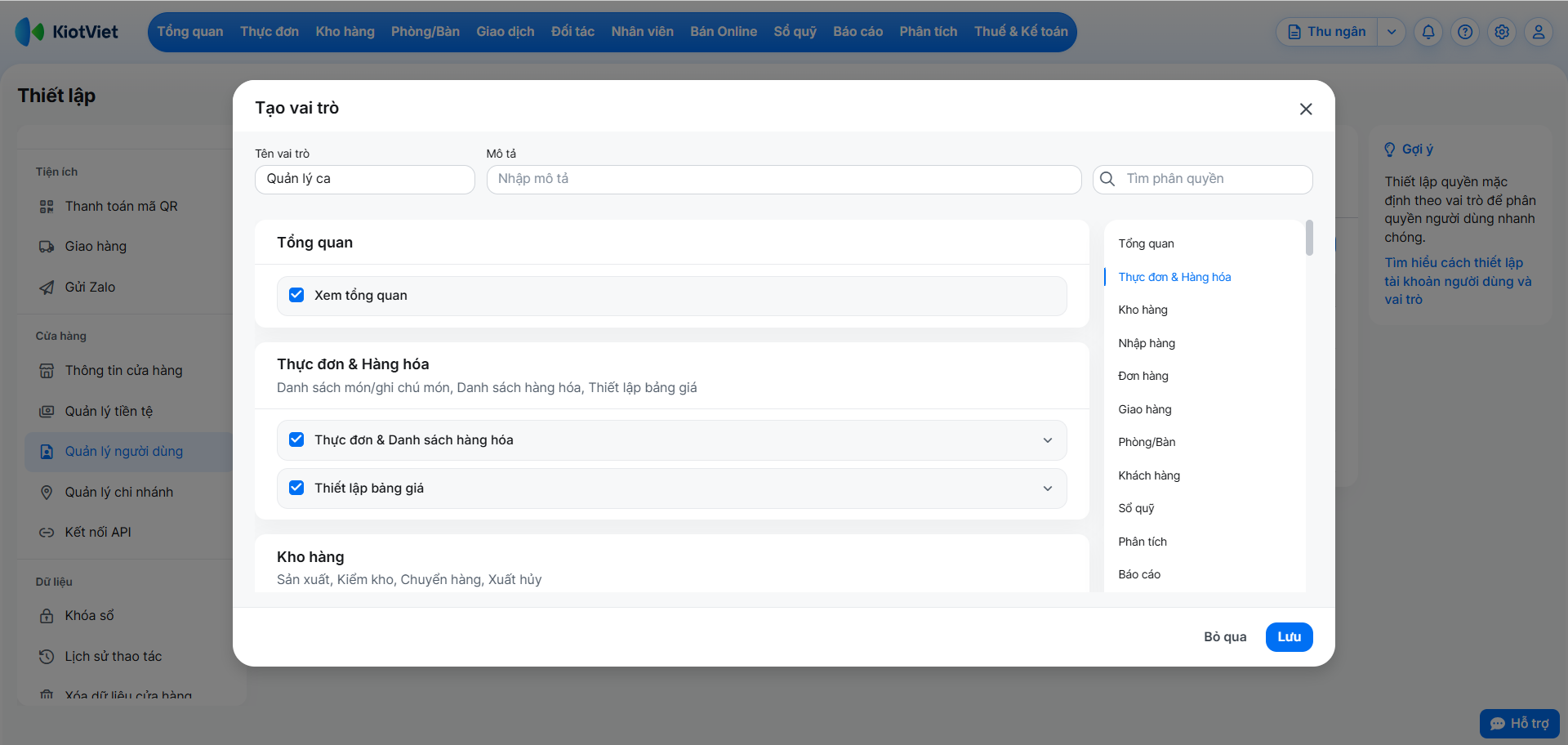Image resolution: width=1568 pixels, height=745 pixels.
Task: Click the Bỏ qua button
Action: tap(1225, 637)
